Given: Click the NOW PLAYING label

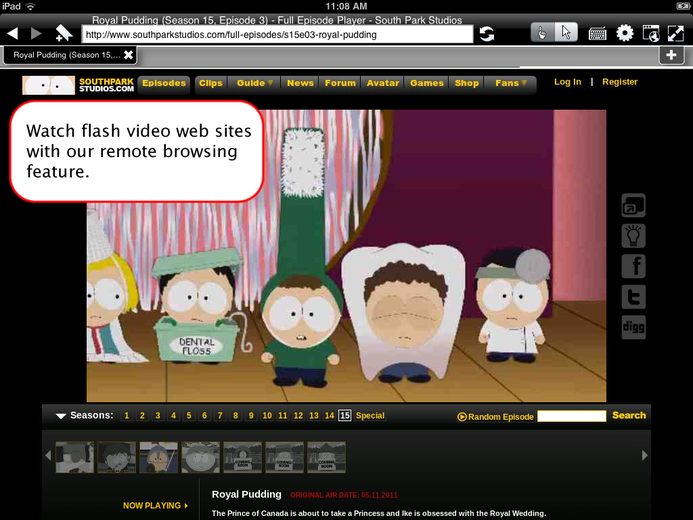Looking at the screenshot, I should [x=155, y=505].
